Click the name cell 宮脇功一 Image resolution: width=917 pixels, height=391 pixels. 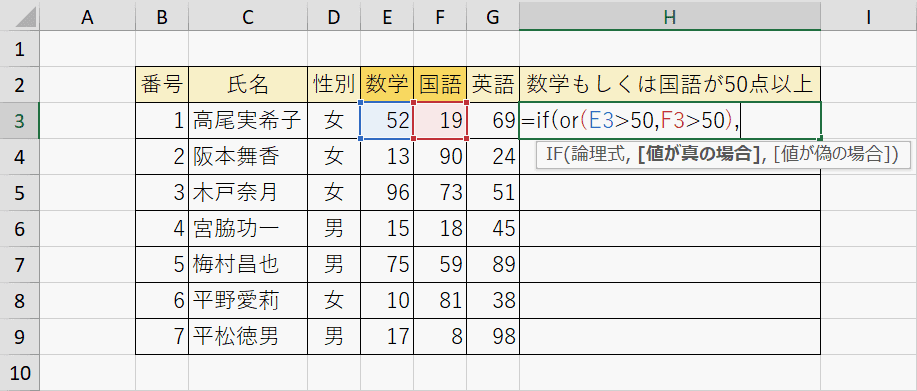(x=248, y=229)
